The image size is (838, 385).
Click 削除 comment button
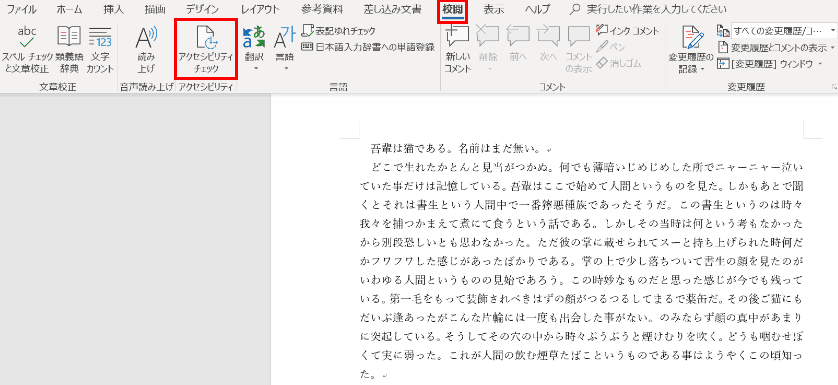pyautogui.click(x=487, y=43)
